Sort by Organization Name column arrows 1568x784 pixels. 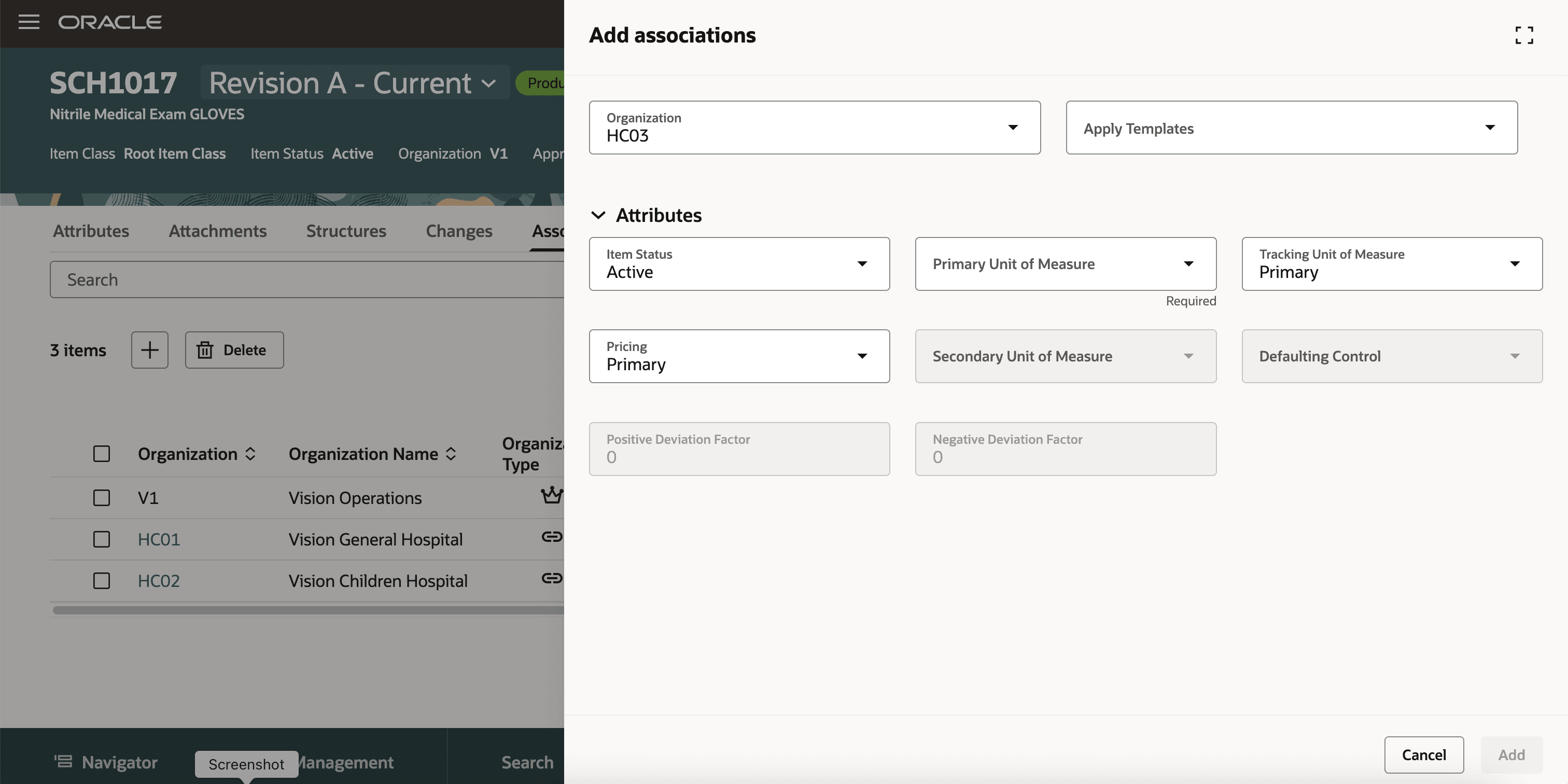tap(451, 454)
